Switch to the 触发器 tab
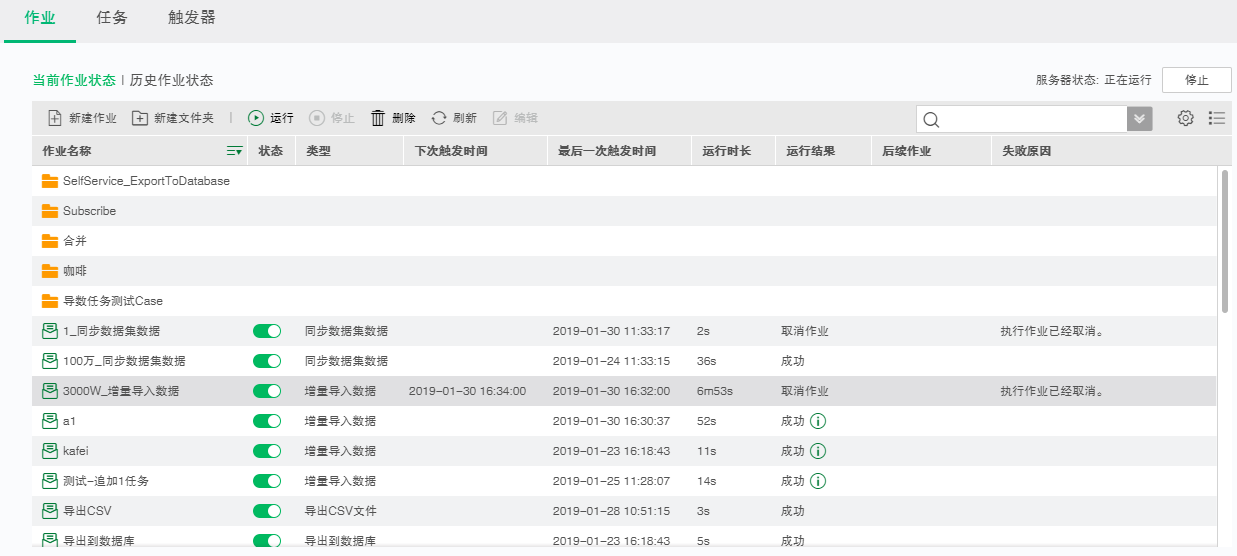The image size is (1237, 556). (192, 18)
